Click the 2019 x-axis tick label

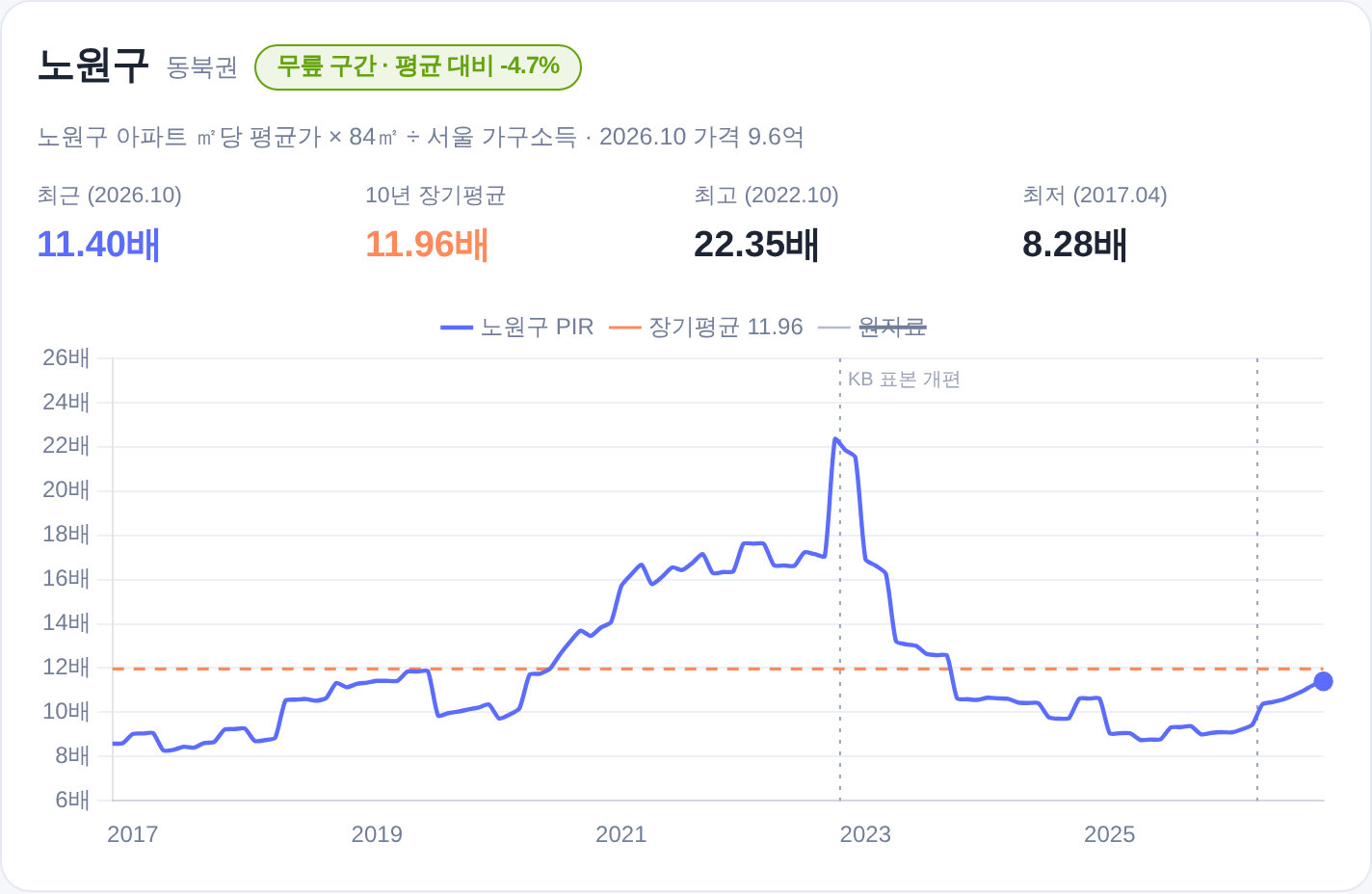point(377,834)
